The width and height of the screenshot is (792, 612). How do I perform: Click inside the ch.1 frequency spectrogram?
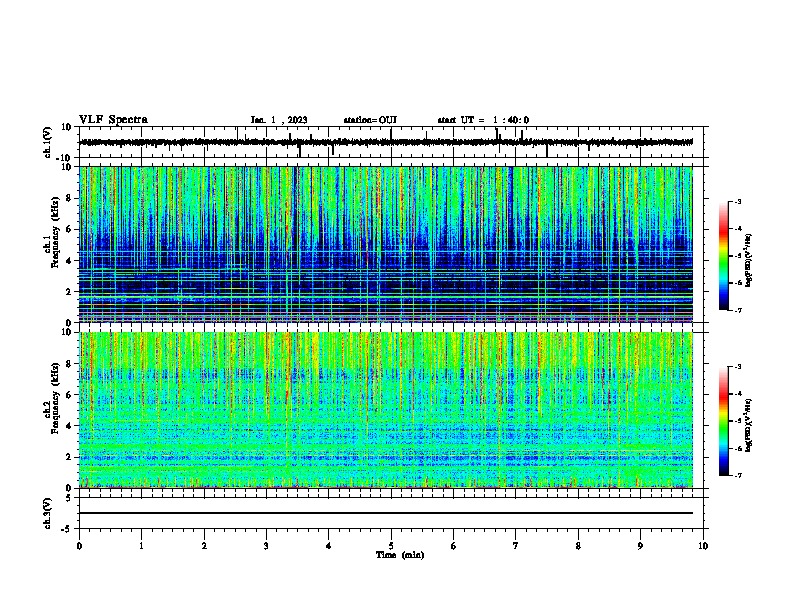click(386, 244)
